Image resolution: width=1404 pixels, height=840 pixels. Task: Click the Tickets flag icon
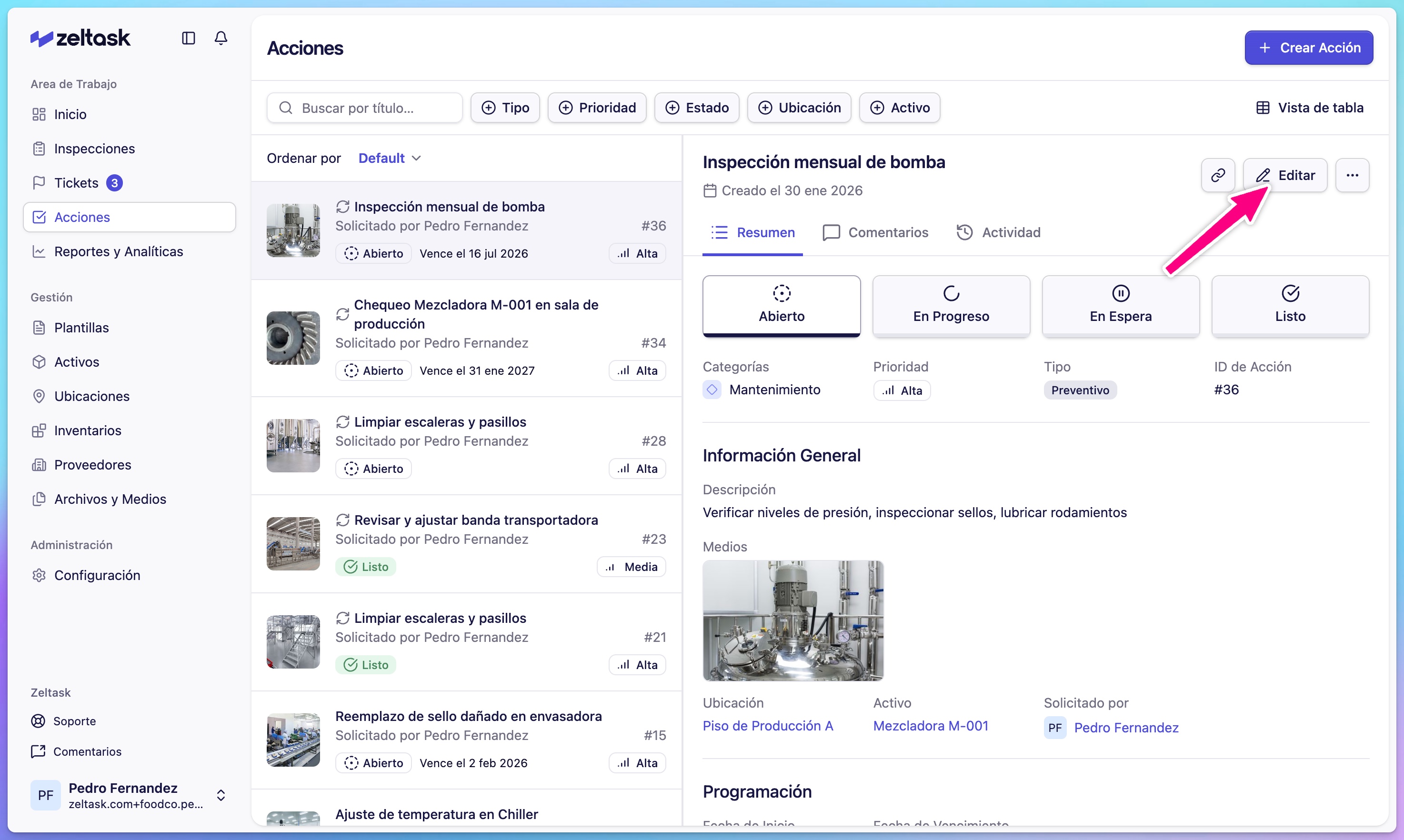click(39, 183)
